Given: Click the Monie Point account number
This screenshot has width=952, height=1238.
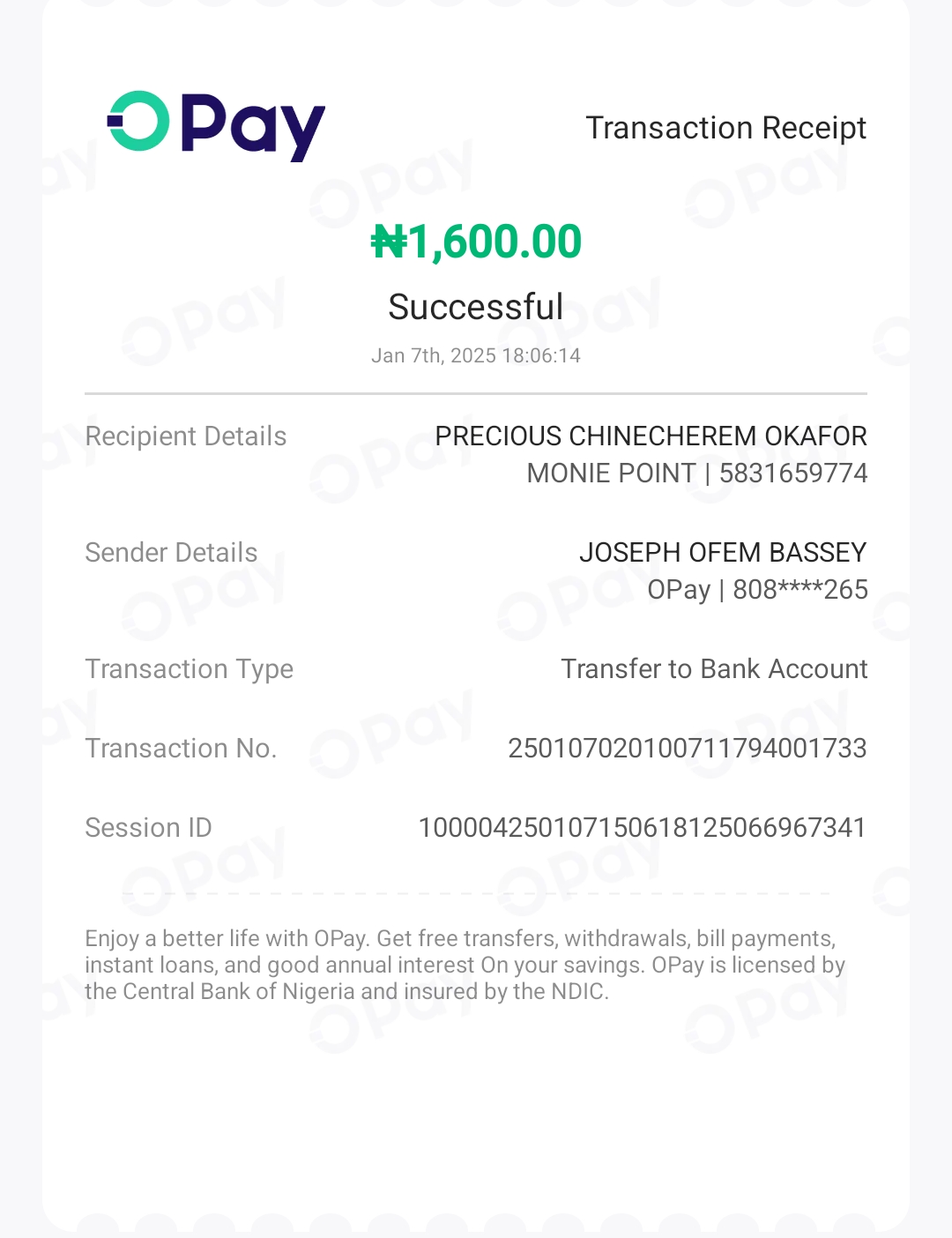Looking at the screenshot, I should 696,474.
